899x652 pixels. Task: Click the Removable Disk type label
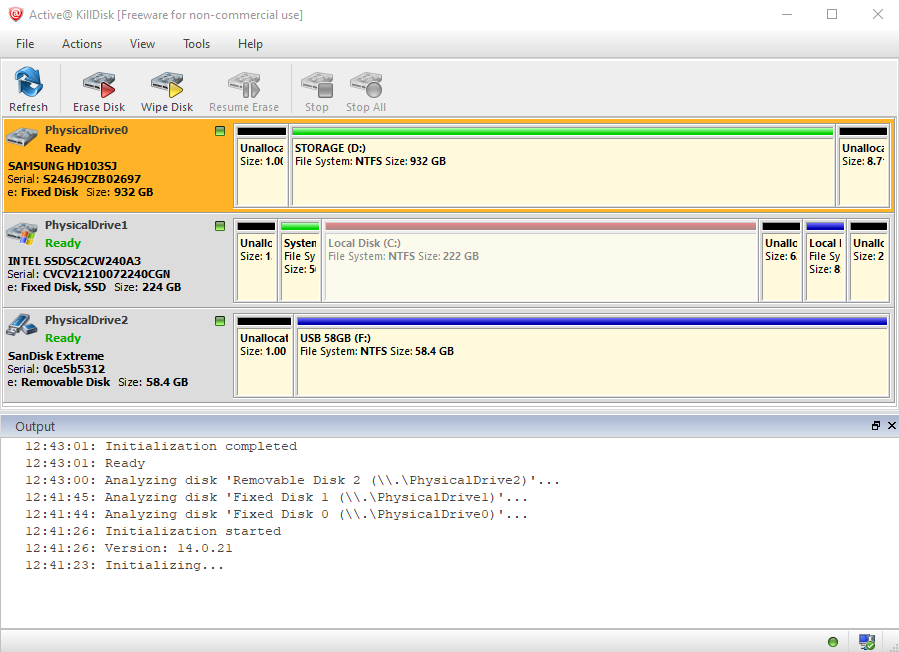point(65,382)
